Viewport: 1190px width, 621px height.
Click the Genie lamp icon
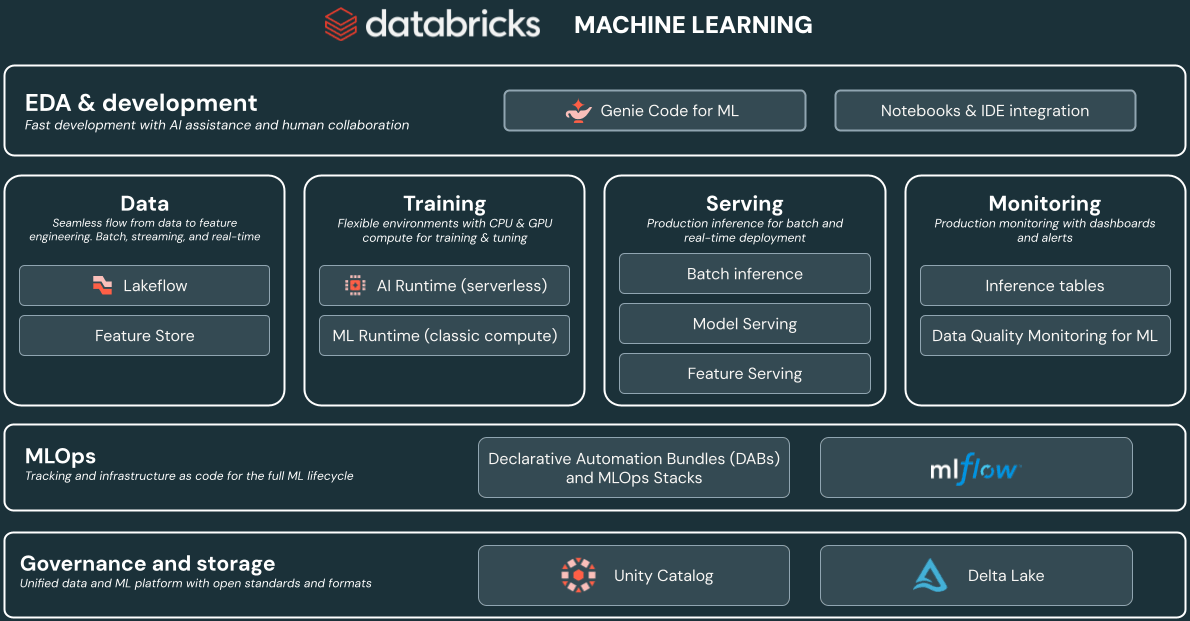tap(578, 111)
